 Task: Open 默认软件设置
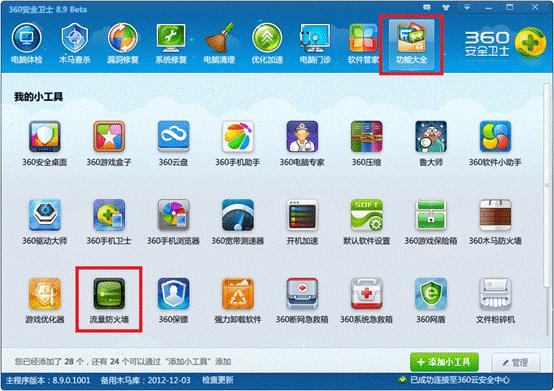click(366, 222)
